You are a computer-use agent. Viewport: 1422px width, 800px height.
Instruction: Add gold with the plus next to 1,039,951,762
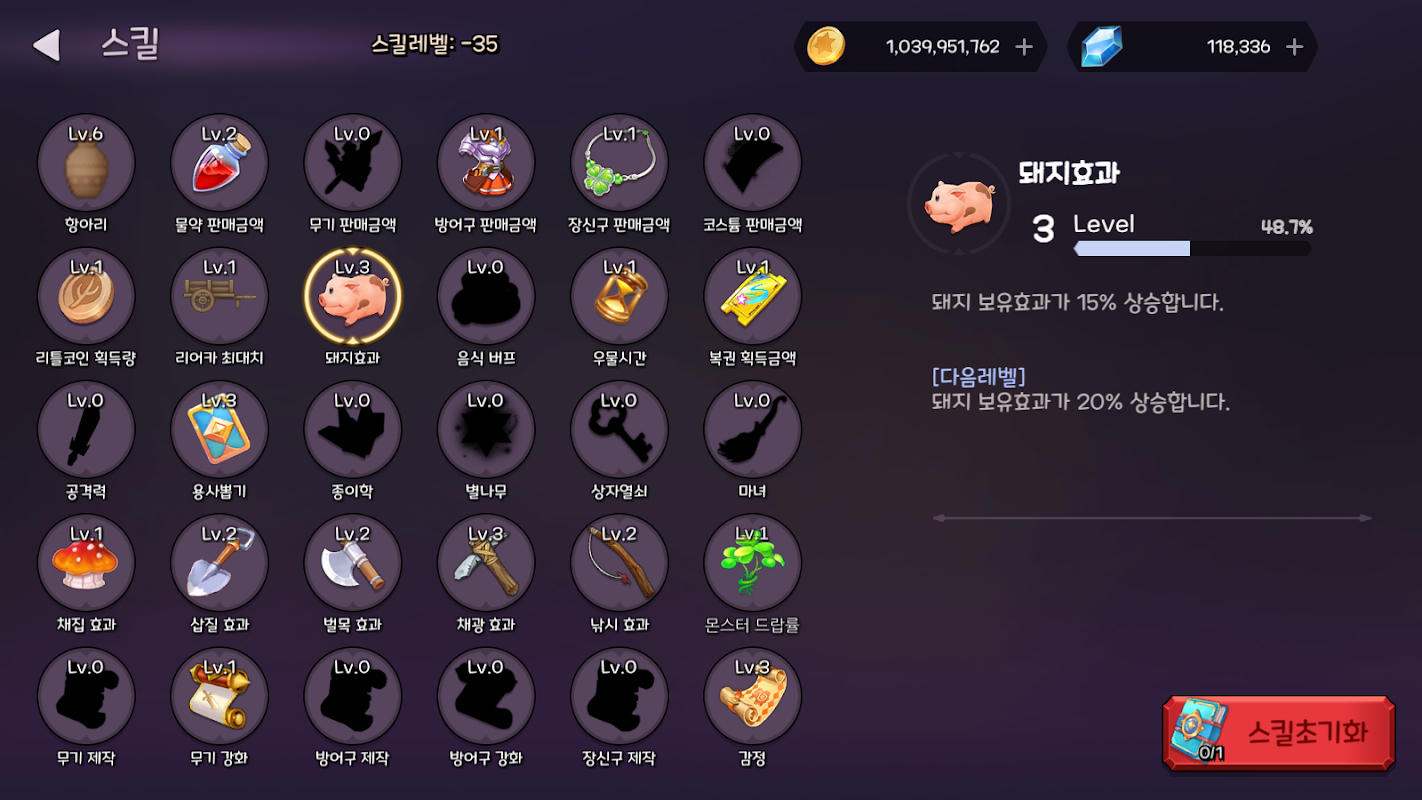coord(1024,47)
